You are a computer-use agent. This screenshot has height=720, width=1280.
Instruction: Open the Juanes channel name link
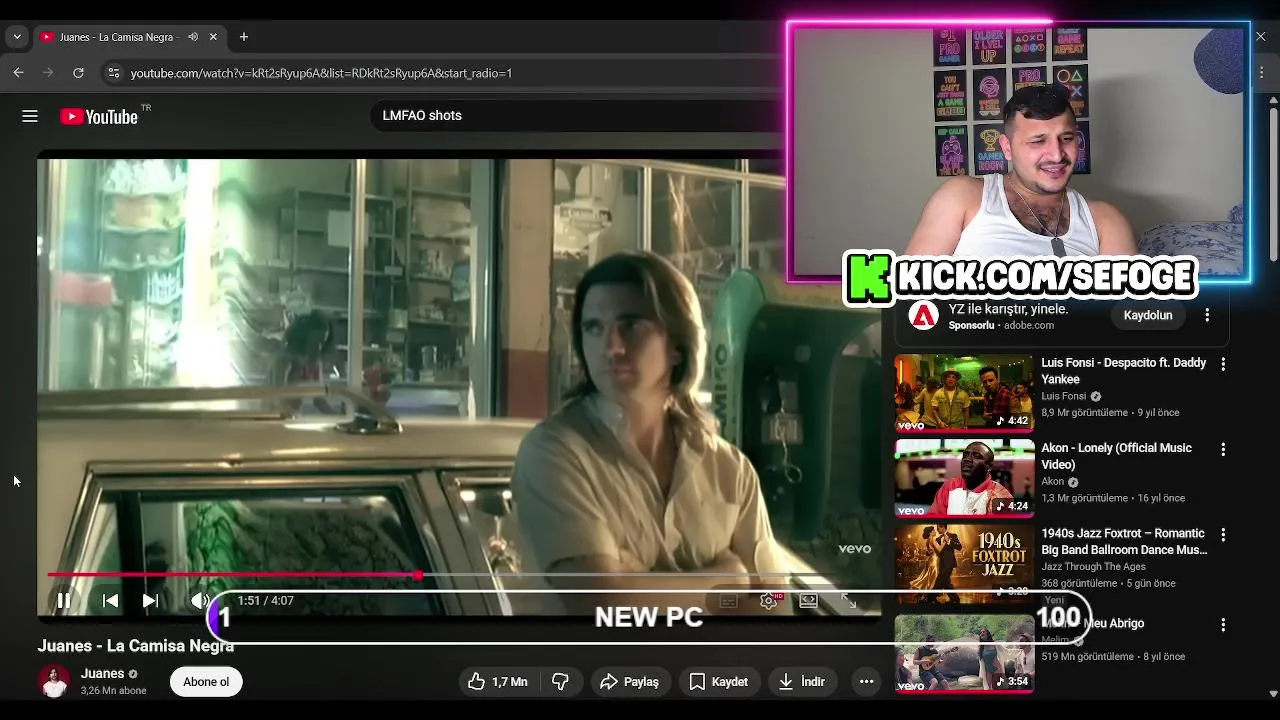(x=102, y=674)
